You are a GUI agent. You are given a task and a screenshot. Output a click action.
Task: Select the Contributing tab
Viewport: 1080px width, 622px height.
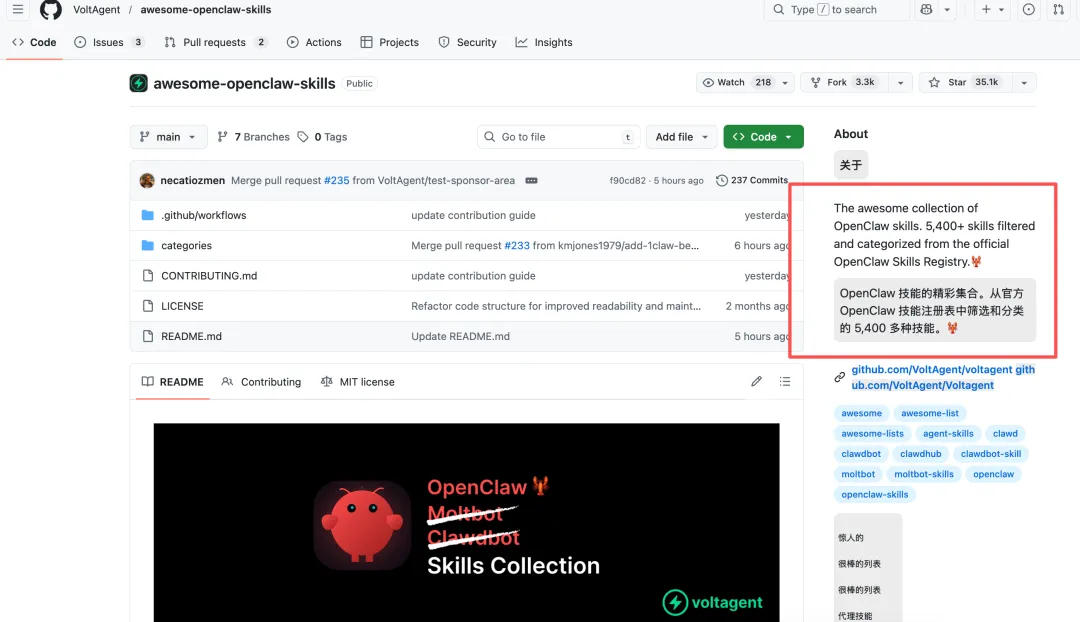point(261,382)
